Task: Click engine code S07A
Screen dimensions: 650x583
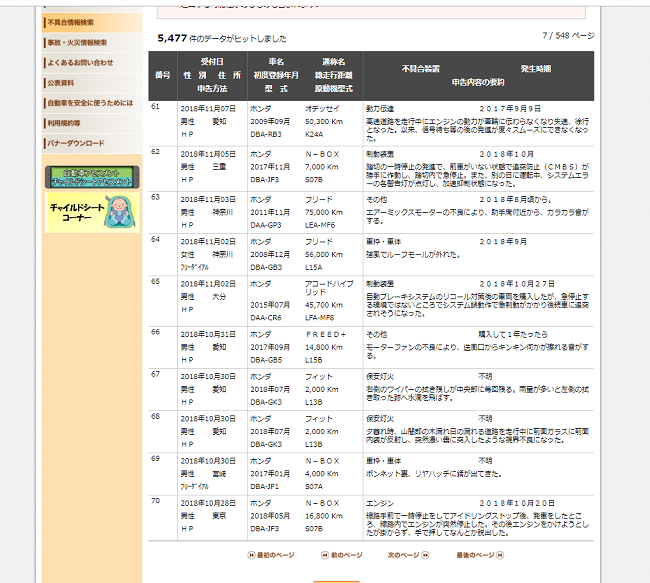Action: click(314, 487)
